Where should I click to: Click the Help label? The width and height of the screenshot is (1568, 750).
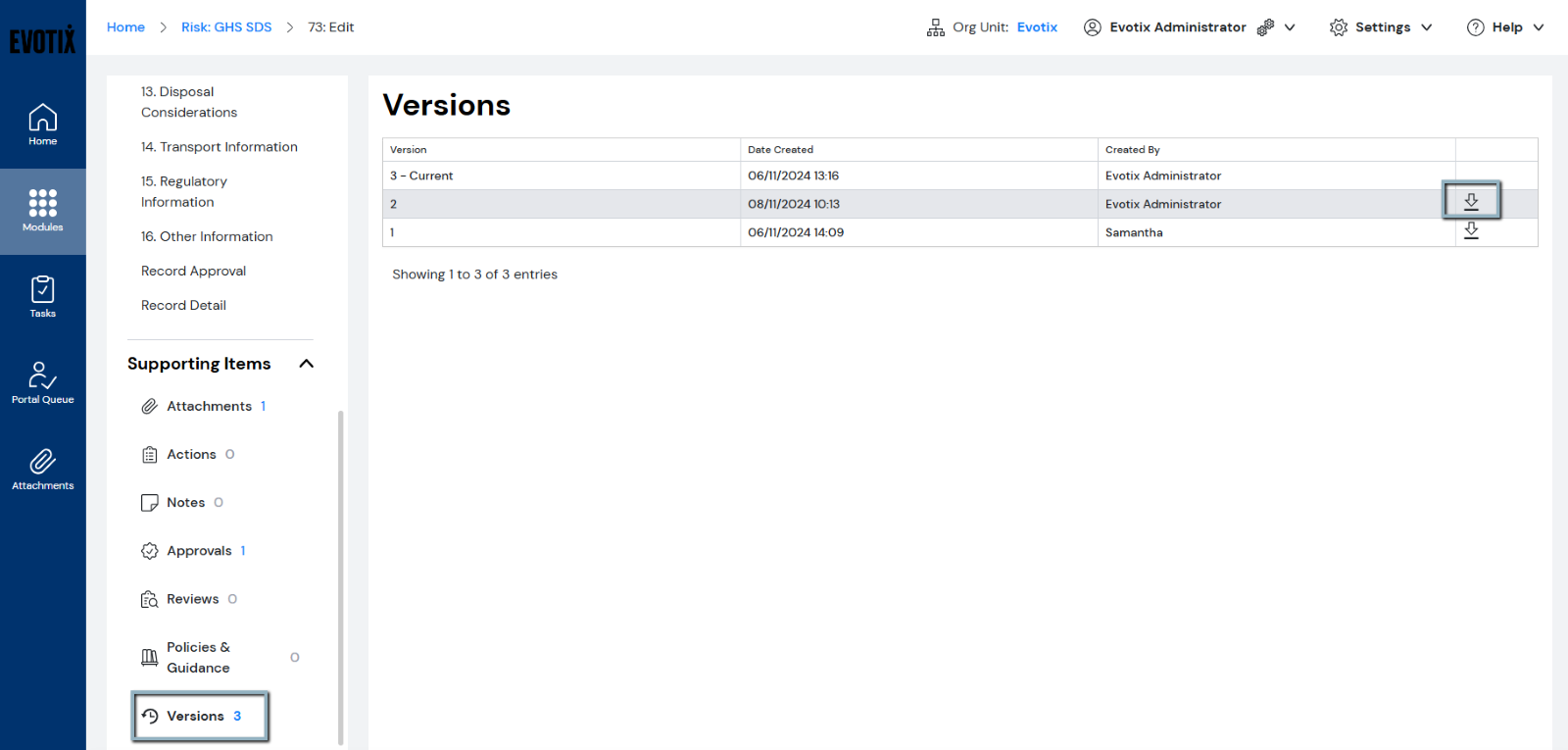click(1507, 27)
